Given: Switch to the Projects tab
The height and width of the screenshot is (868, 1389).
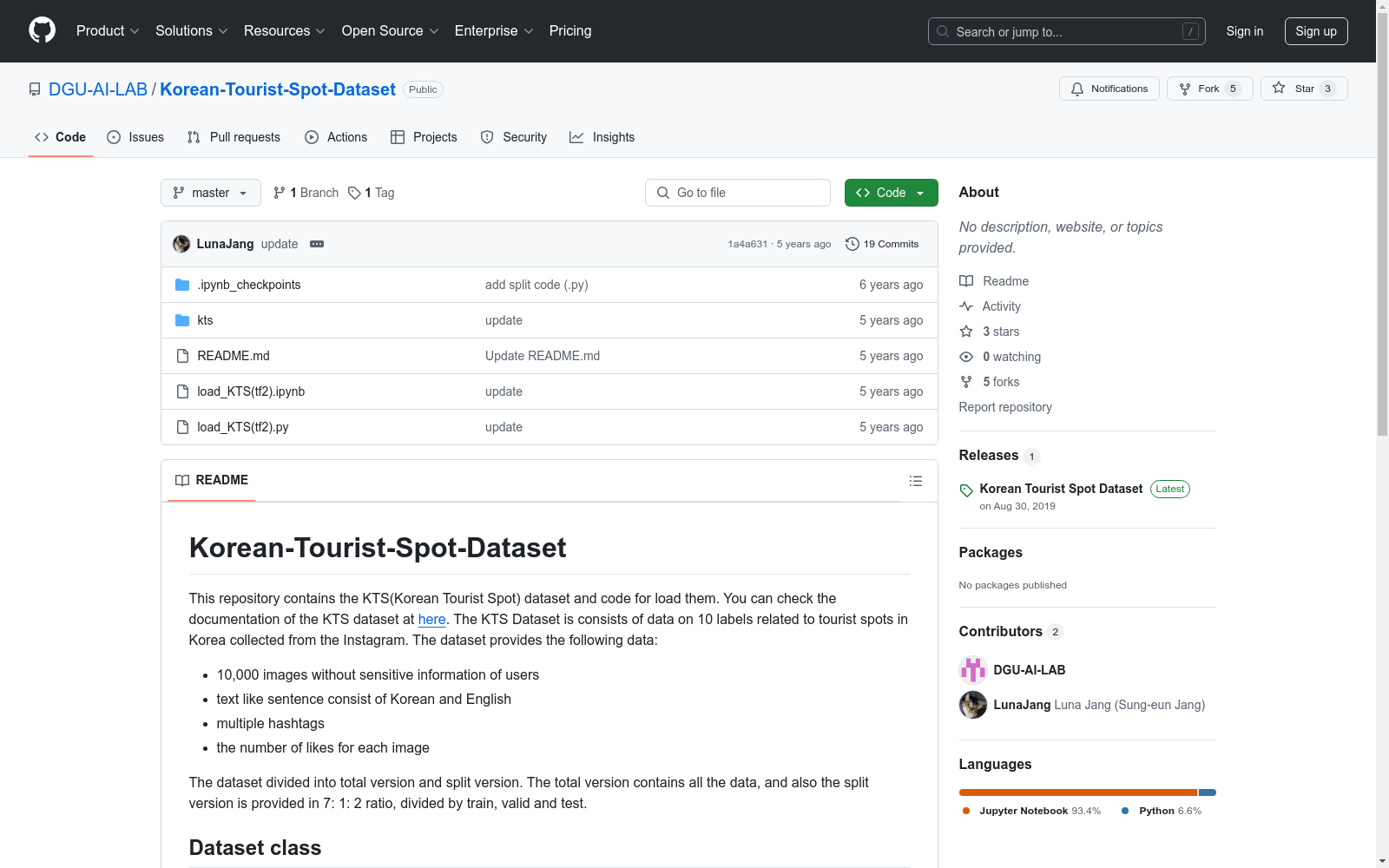Looking at the screenshot, I should (425, 137).
